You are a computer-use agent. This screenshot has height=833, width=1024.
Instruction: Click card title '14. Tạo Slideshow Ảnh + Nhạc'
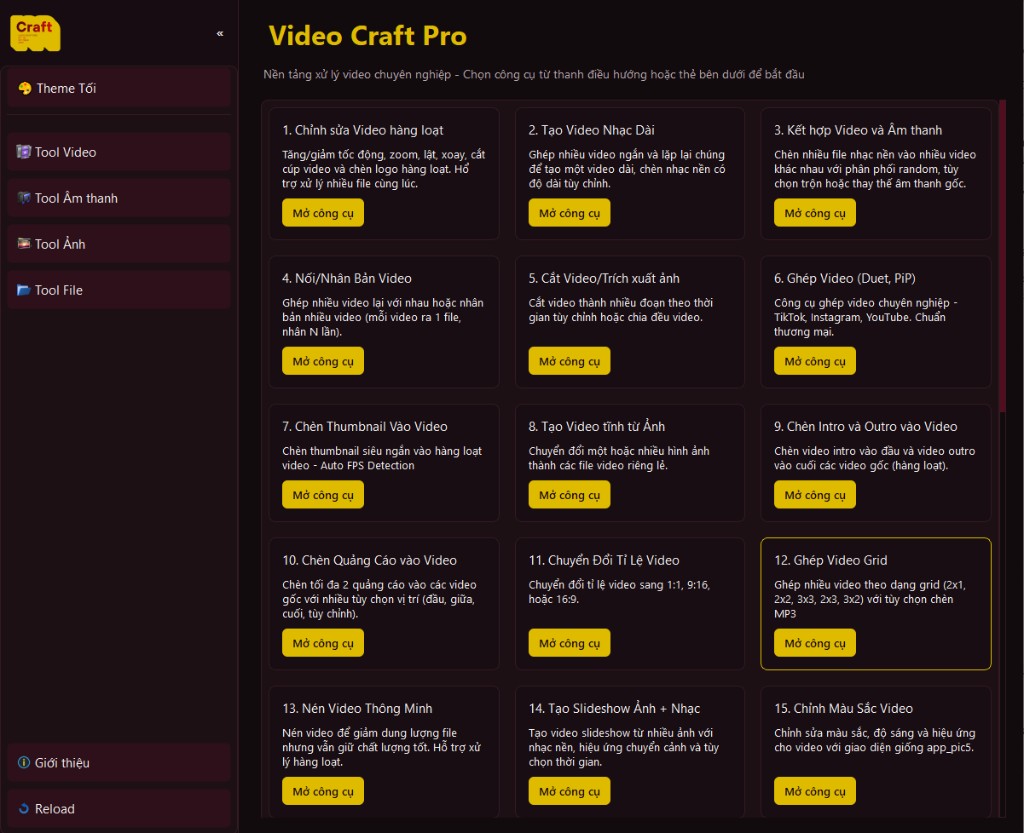point(614,708)
